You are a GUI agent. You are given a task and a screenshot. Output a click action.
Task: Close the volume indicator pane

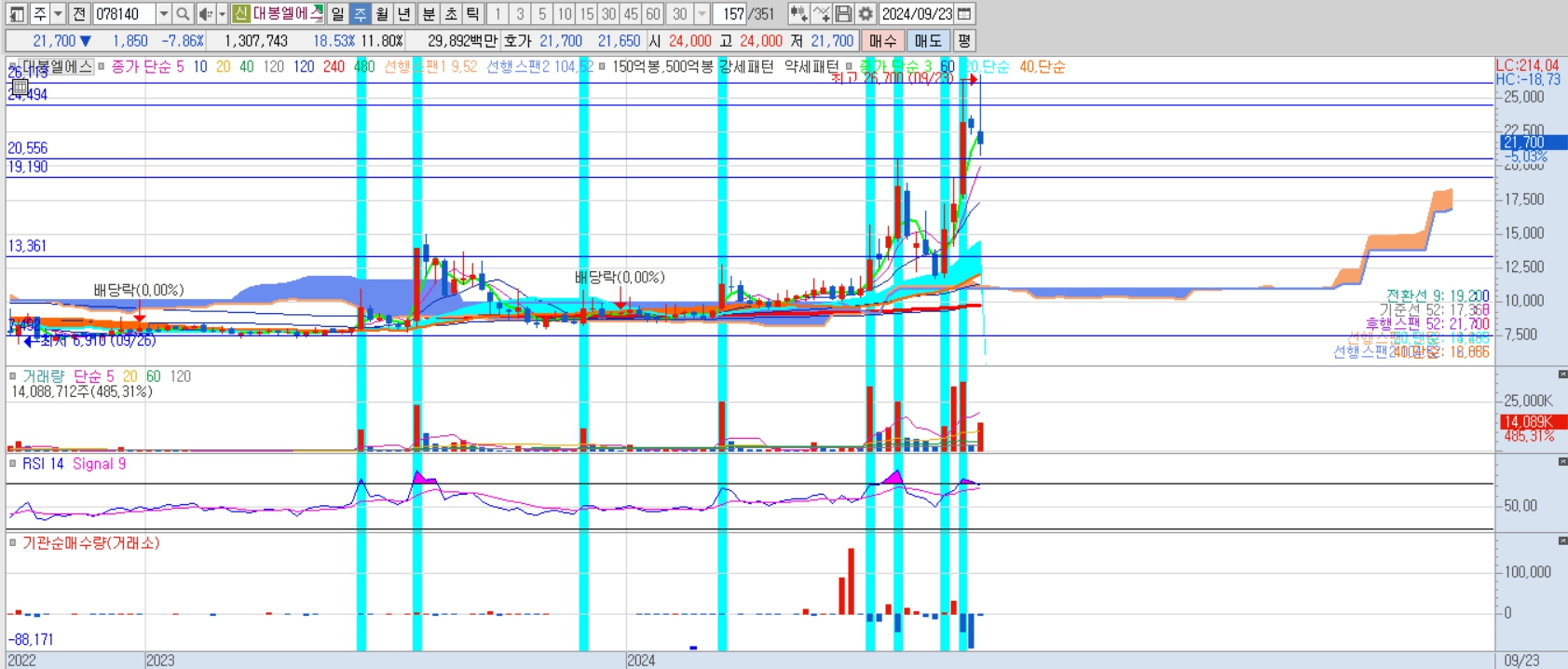(1562, 375)
